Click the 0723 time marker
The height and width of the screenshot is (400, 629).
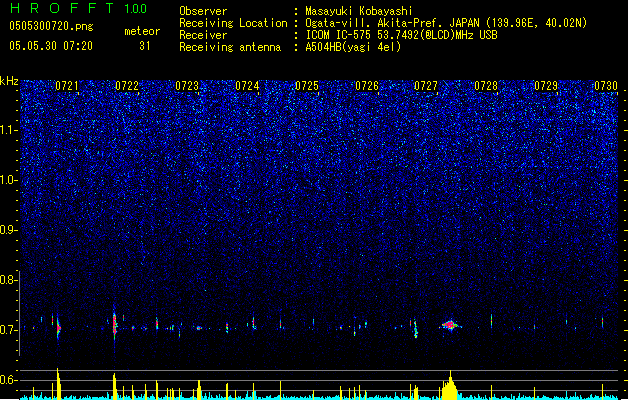point(187,86)
